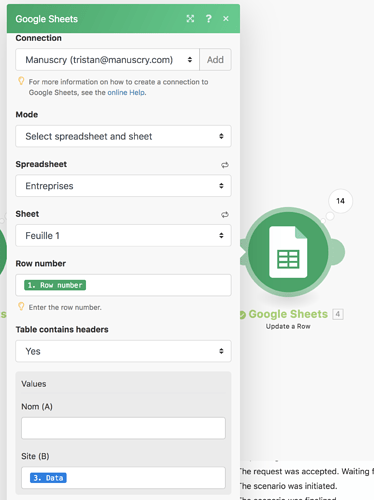Toggle the Table contains headers dropdown
The width and height of the screenshot is (374, 500).
pos(123,351)
